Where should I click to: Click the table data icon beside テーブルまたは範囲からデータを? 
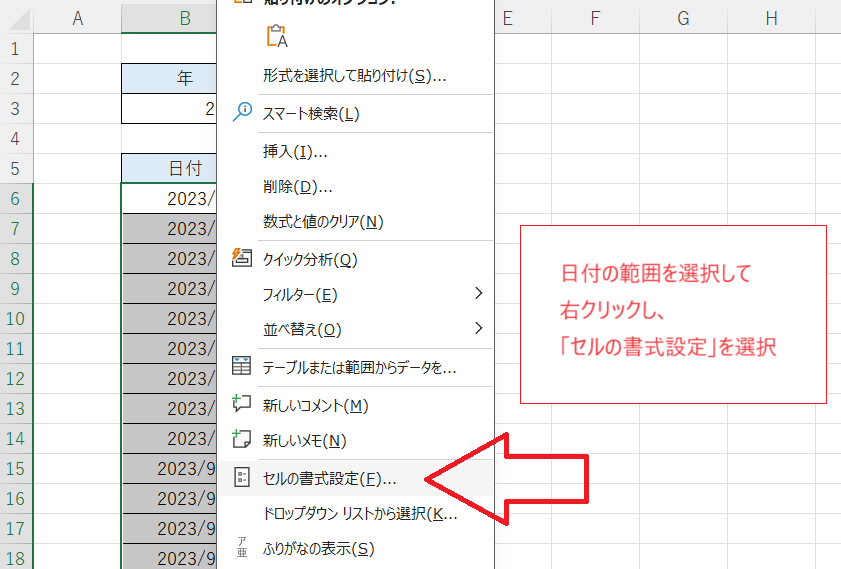pyautogui.click(x=241, y=366)
